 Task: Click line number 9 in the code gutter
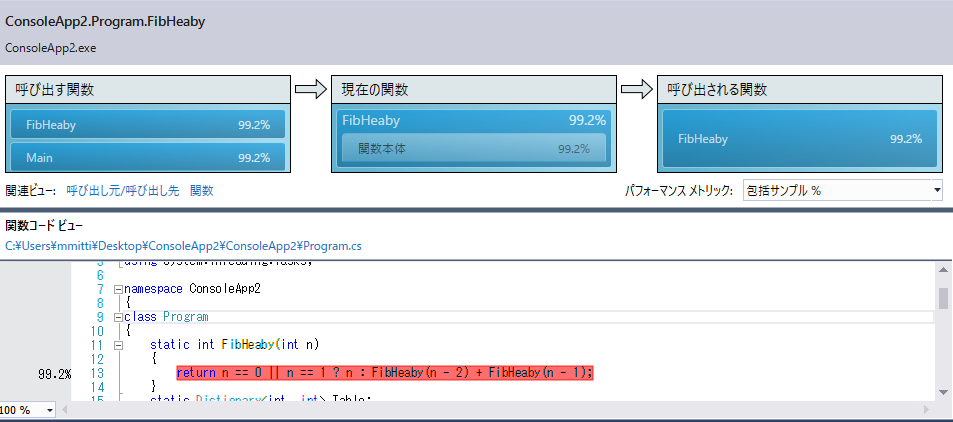(x=100, y=317)
